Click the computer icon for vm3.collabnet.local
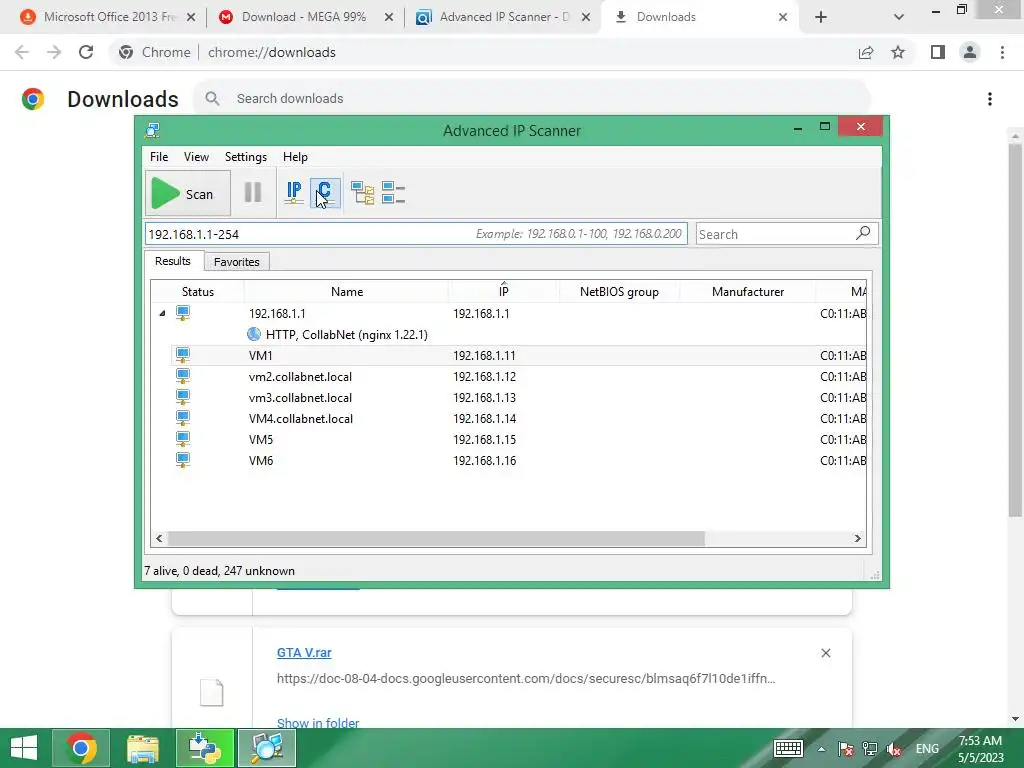Image resolution: width=1024 pixels, height=768 pixels. (183, 396)
